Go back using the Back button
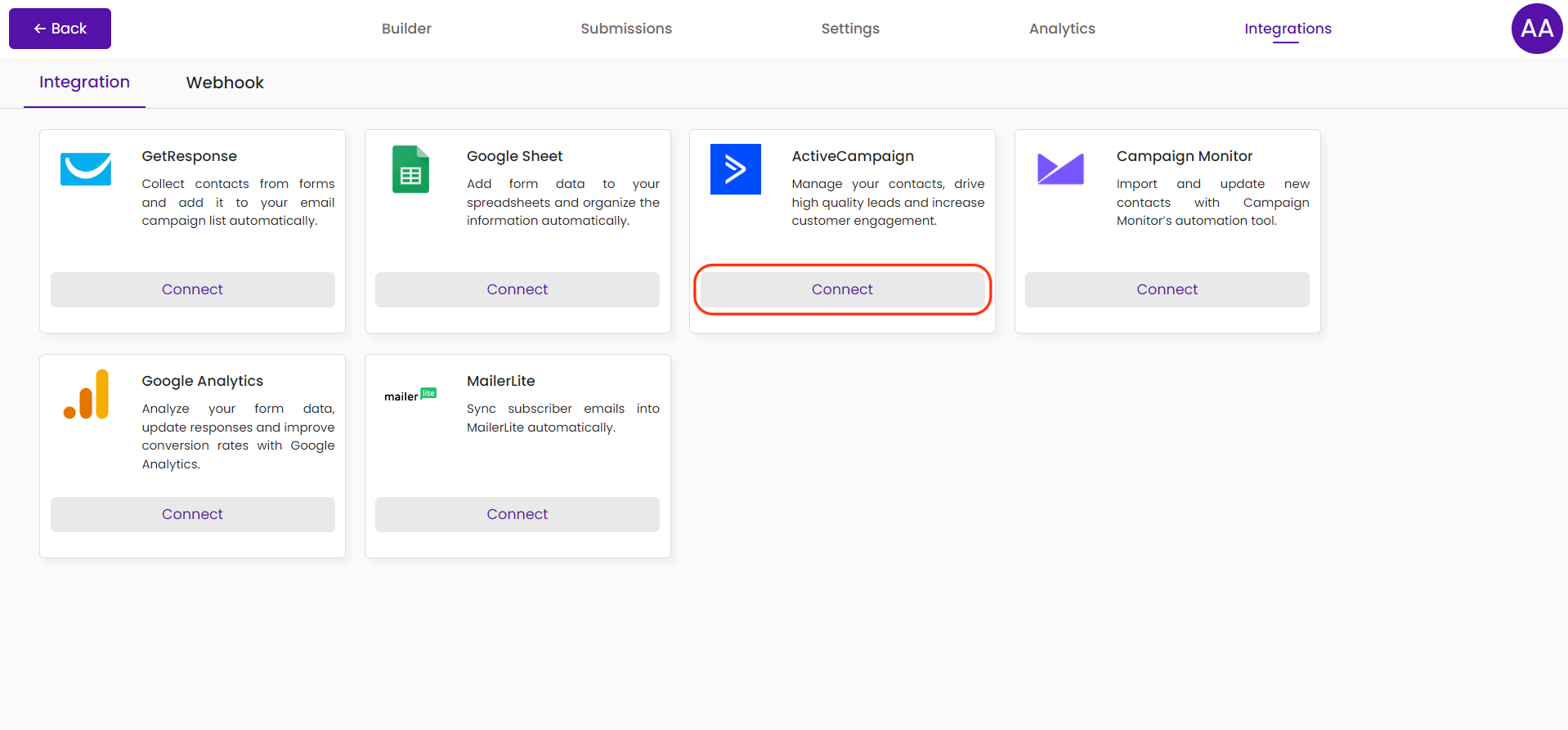 (60, 29)
